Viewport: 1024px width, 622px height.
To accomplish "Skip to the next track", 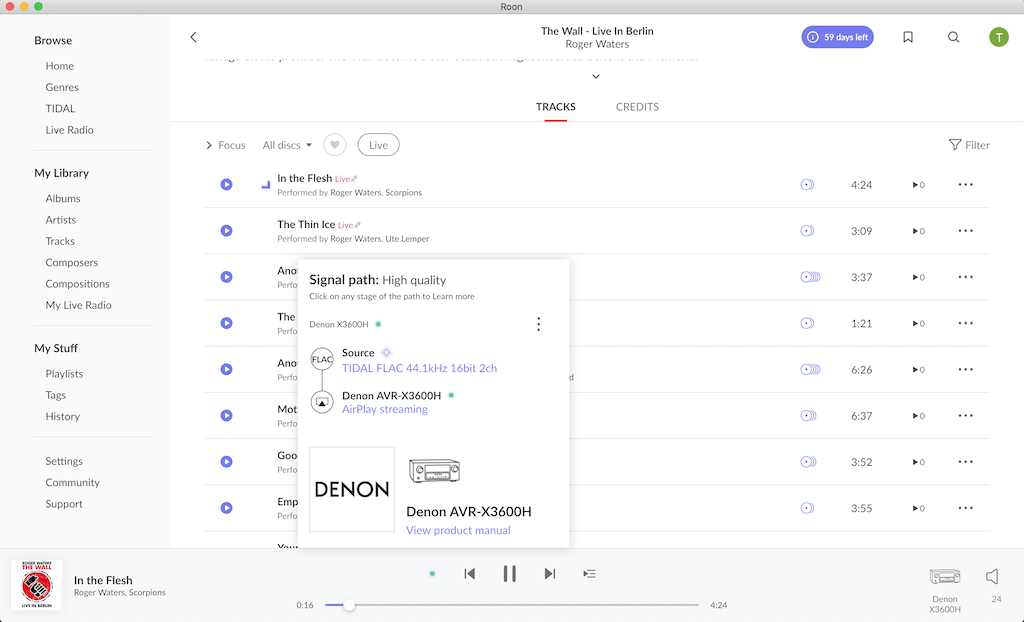I will [x=550, y=574].
